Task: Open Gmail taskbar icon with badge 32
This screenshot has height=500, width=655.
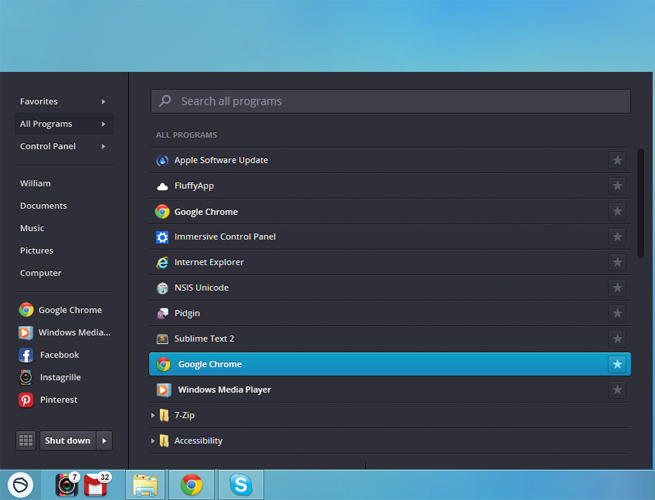Action: click(97, 485)
